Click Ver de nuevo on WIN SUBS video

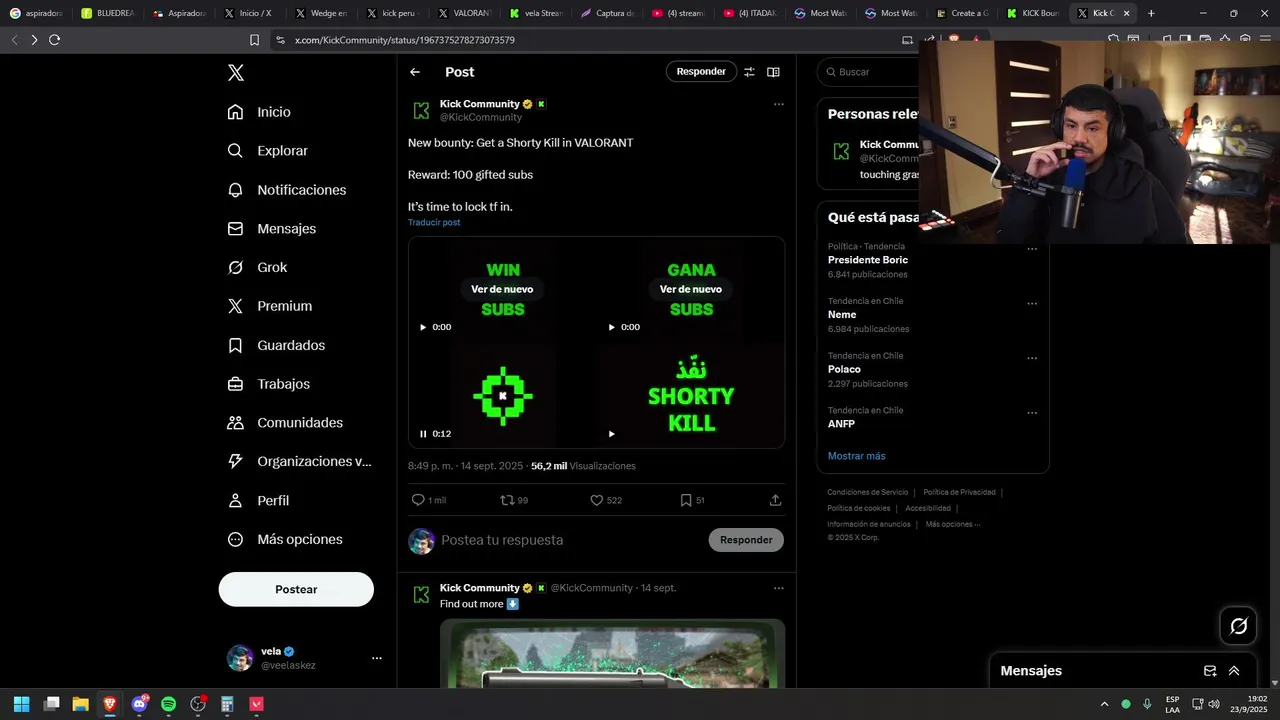pos(502,289)
